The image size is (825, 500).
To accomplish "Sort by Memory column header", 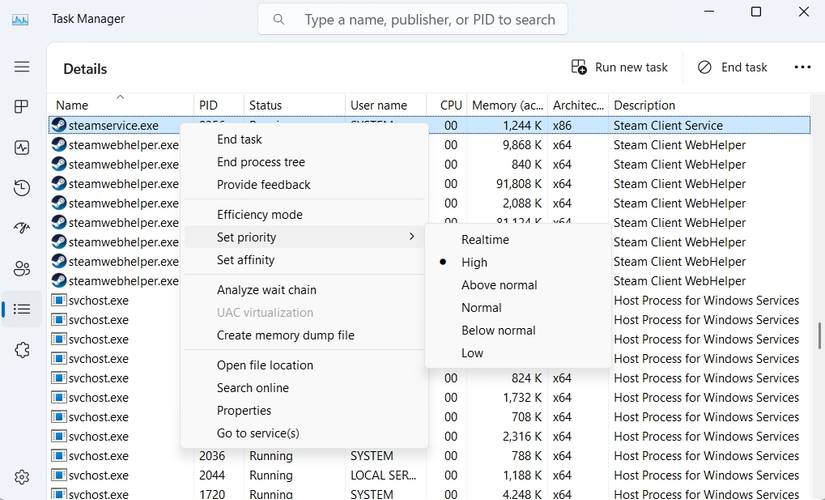I will click(507, 105).
